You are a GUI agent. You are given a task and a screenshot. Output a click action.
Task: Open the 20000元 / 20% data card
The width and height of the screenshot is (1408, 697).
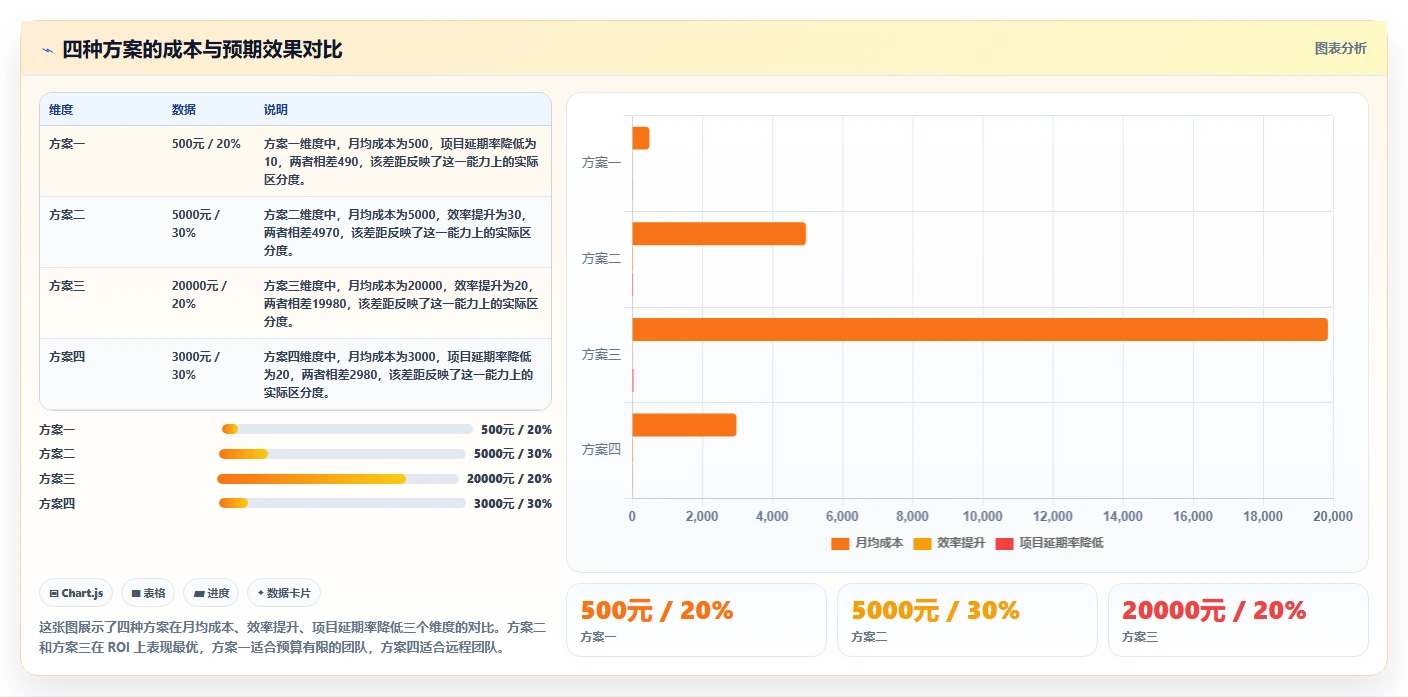point(1238,620)
